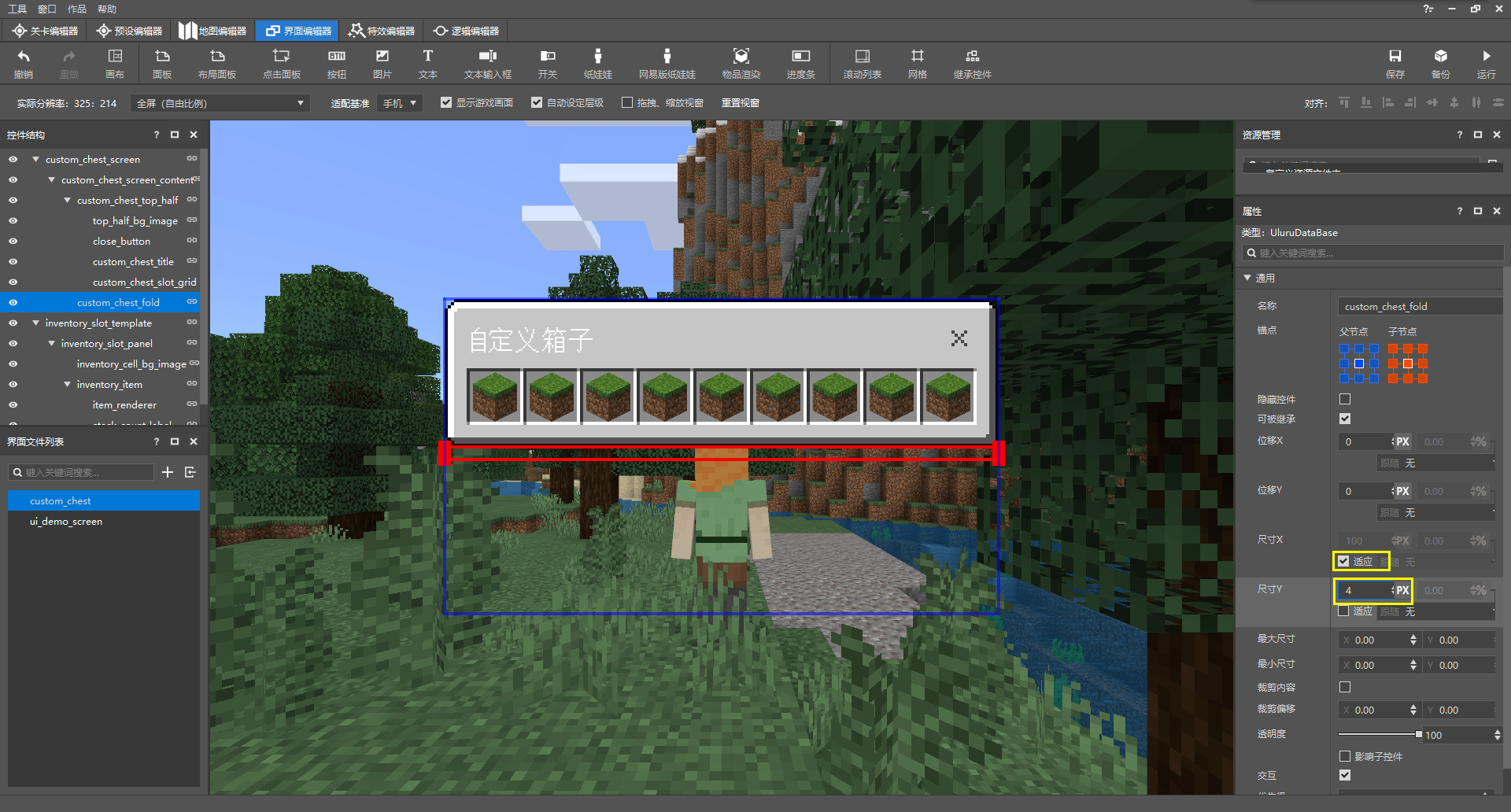Click the 透明度 opacity slider
Image resolution: width=1511 pixels, height=812 pixels.
(1379, 734)
